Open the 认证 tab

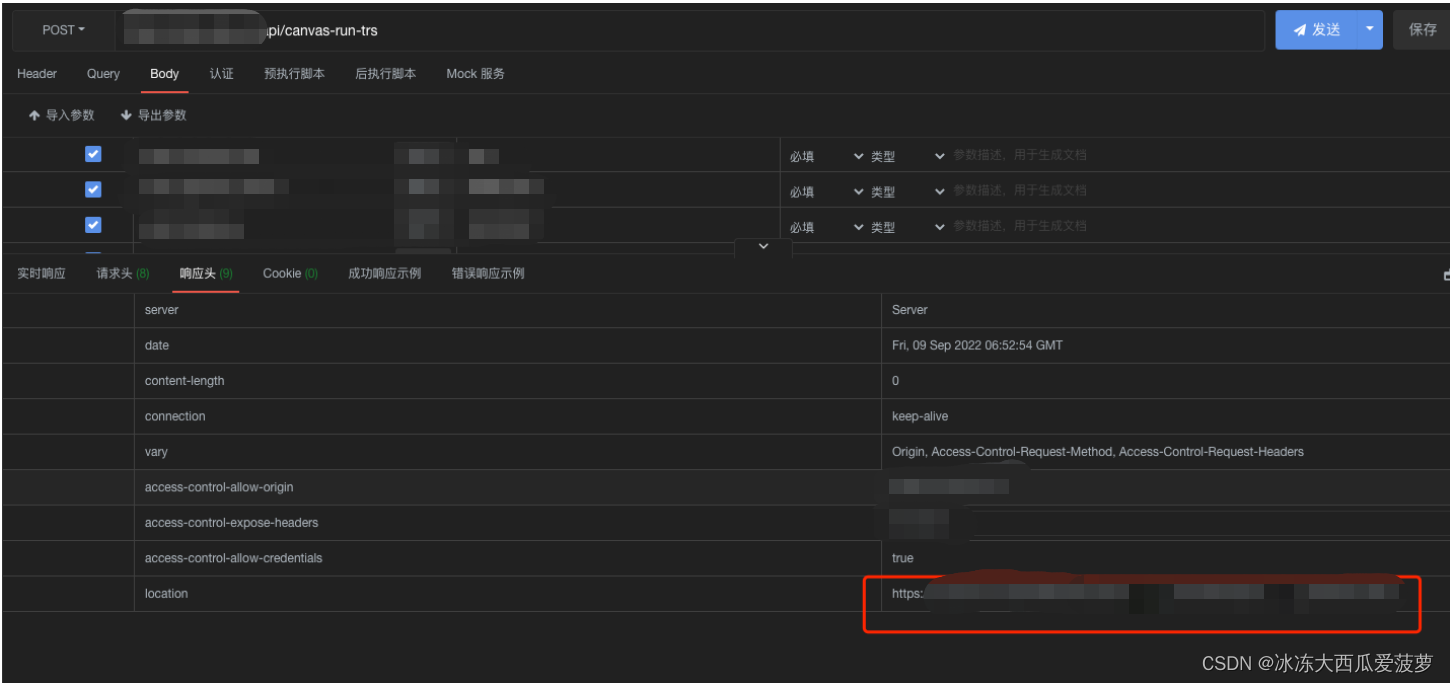[x=221, y=73]
